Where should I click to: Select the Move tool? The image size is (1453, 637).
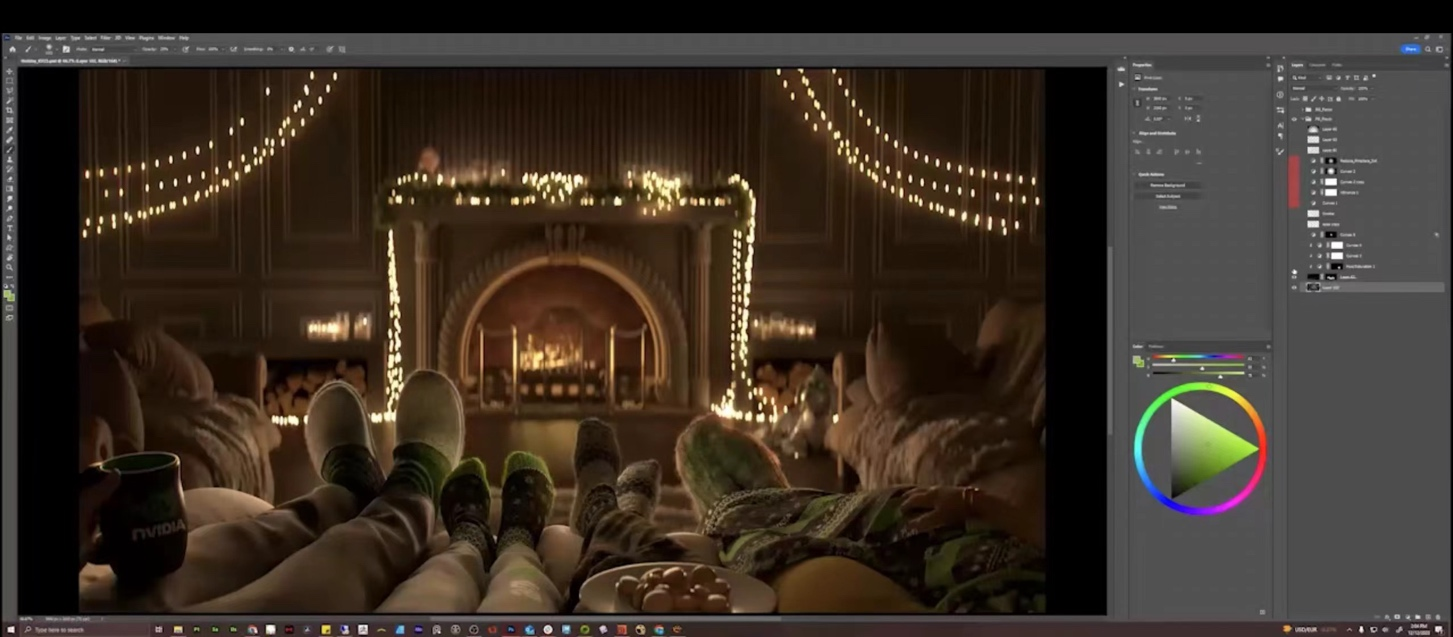[x=8, y=71]
